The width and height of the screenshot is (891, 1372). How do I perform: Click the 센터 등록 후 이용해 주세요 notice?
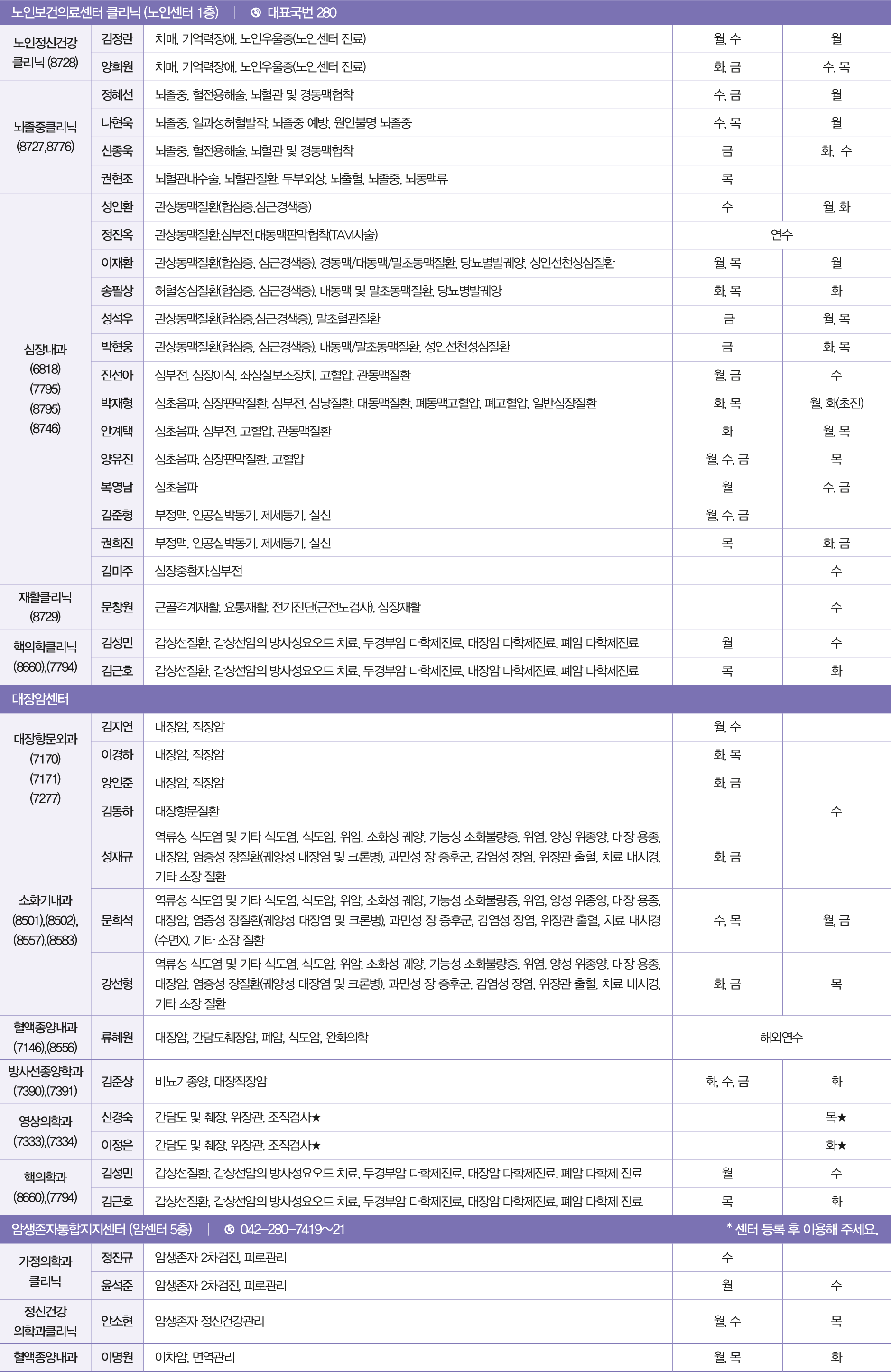coord(802,1230)
